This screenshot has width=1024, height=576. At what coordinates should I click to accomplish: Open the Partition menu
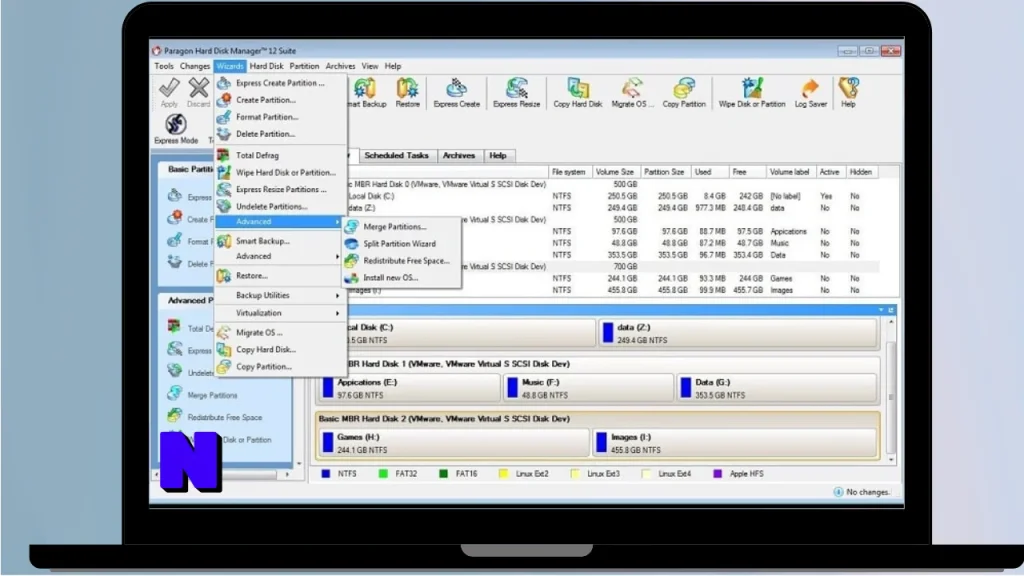point(304,66)
